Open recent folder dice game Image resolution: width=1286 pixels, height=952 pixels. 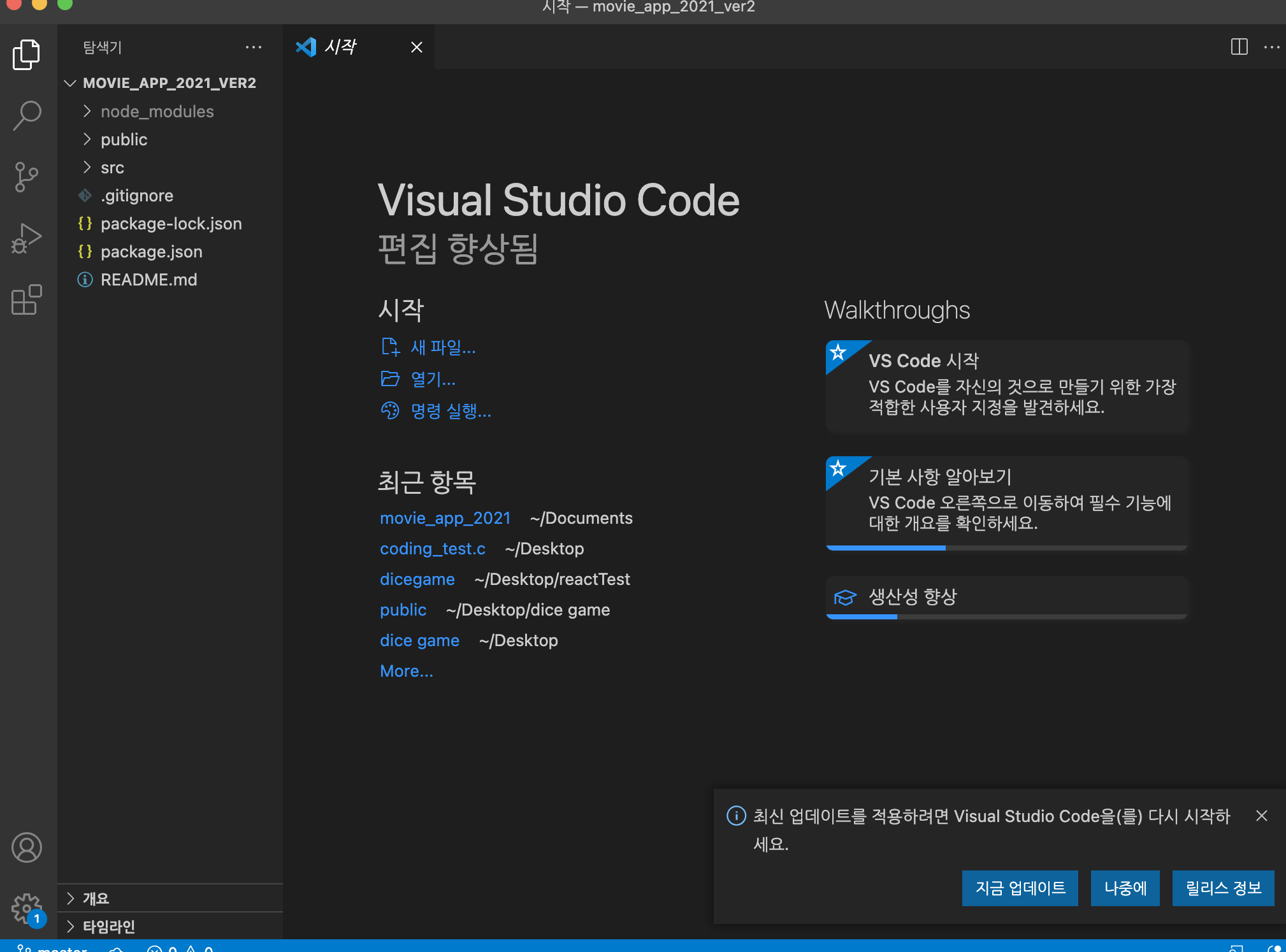[420, 640]
